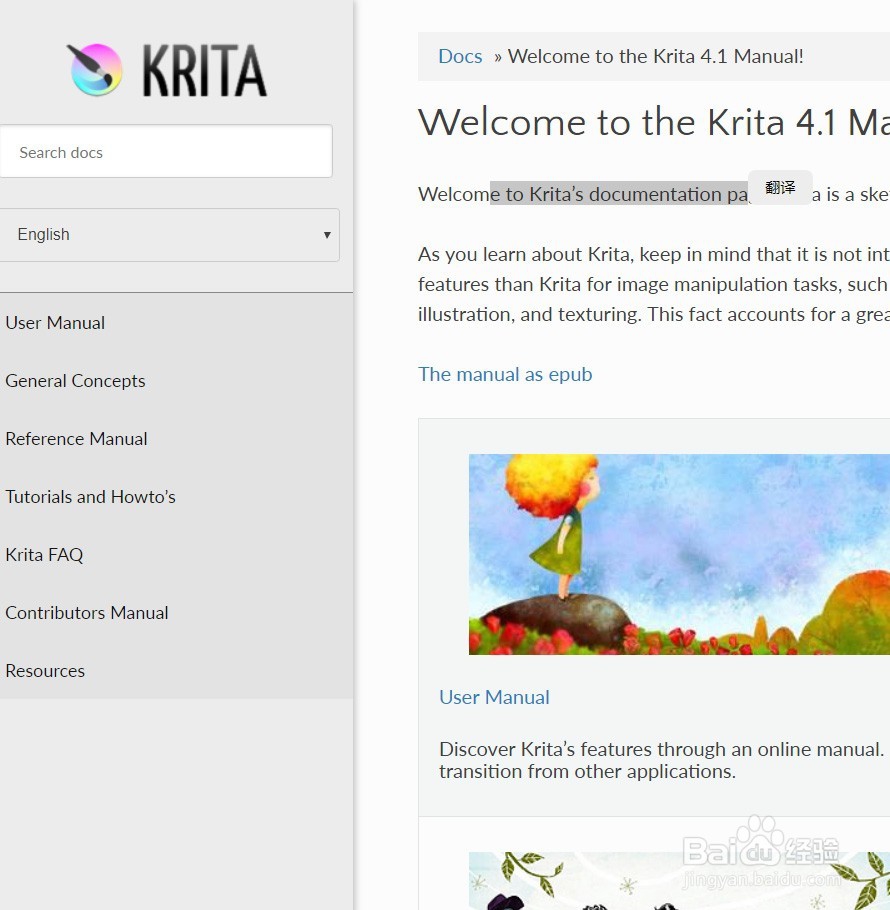Focus the Search docs field

tap(166, 151)
